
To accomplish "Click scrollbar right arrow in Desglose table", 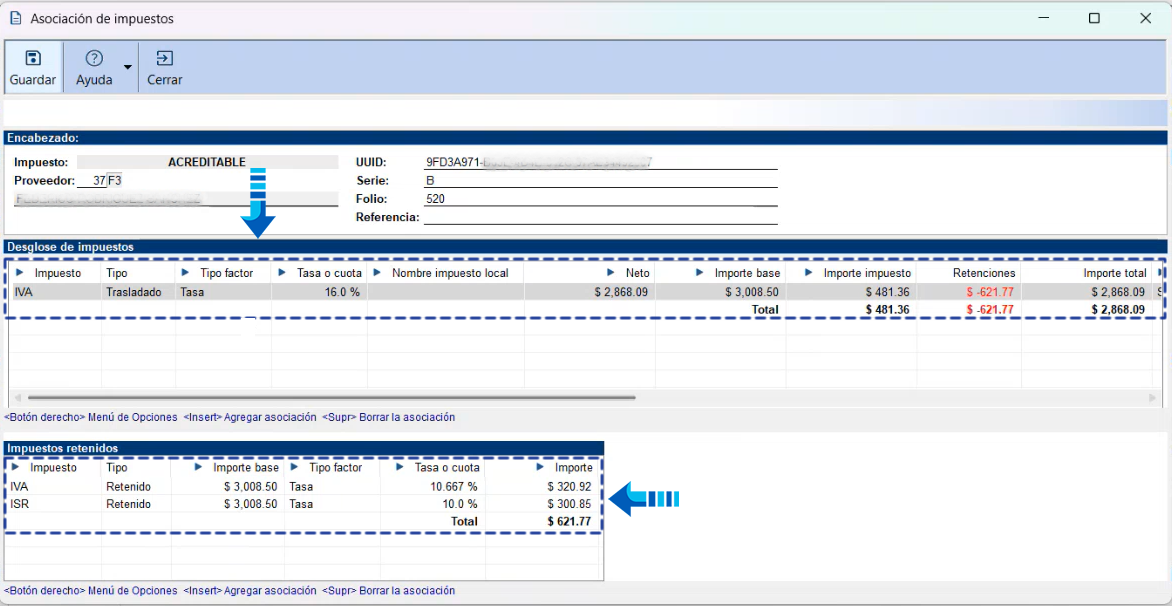I will (x=1152, y=398).
